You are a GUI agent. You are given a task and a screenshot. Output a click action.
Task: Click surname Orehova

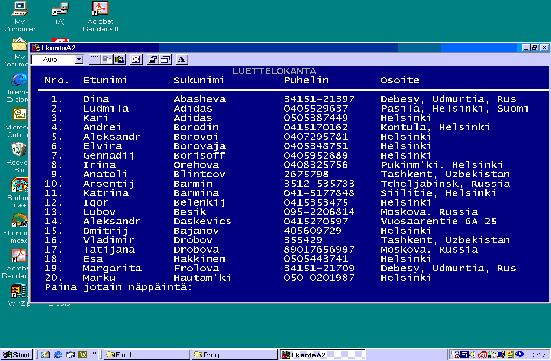(196, 165)
